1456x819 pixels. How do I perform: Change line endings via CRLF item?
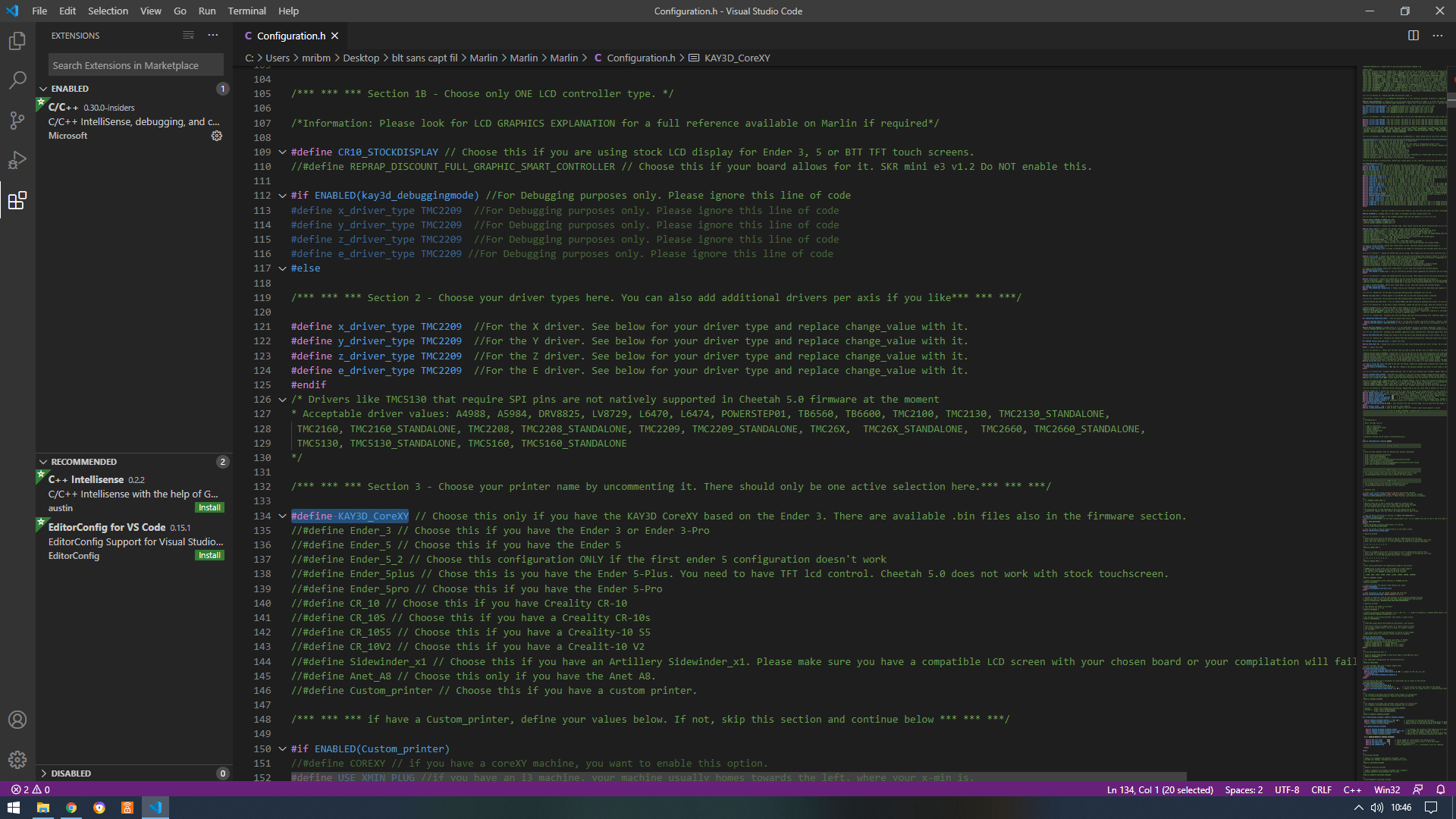(x=1321, y=789)
